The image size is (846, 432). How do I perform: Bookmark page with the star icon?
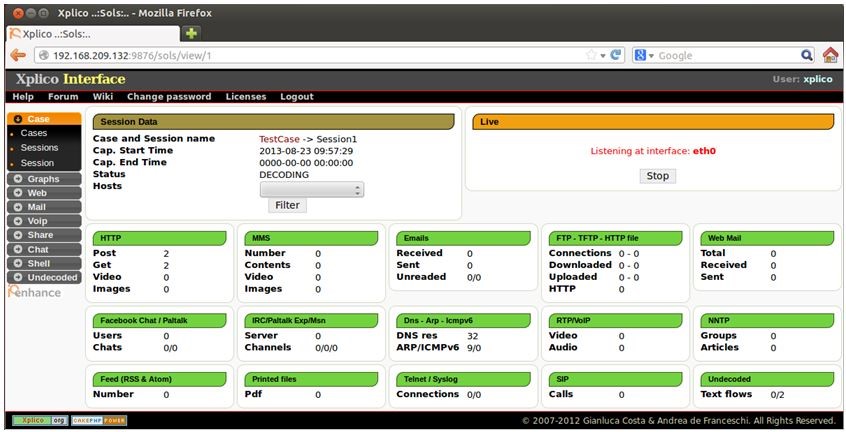pyautogui.click(x=591, y=55)
